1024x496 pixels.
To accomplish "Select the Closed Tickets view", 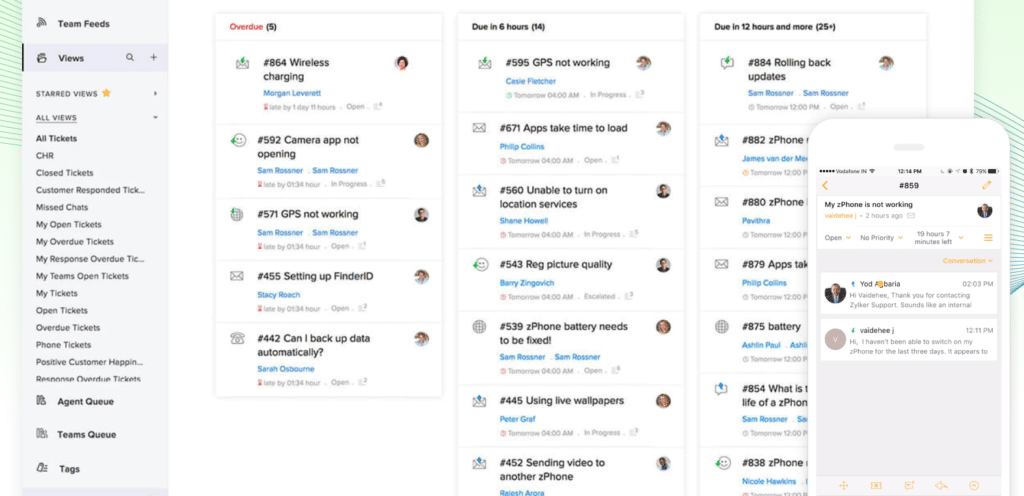I will point(65,173).
